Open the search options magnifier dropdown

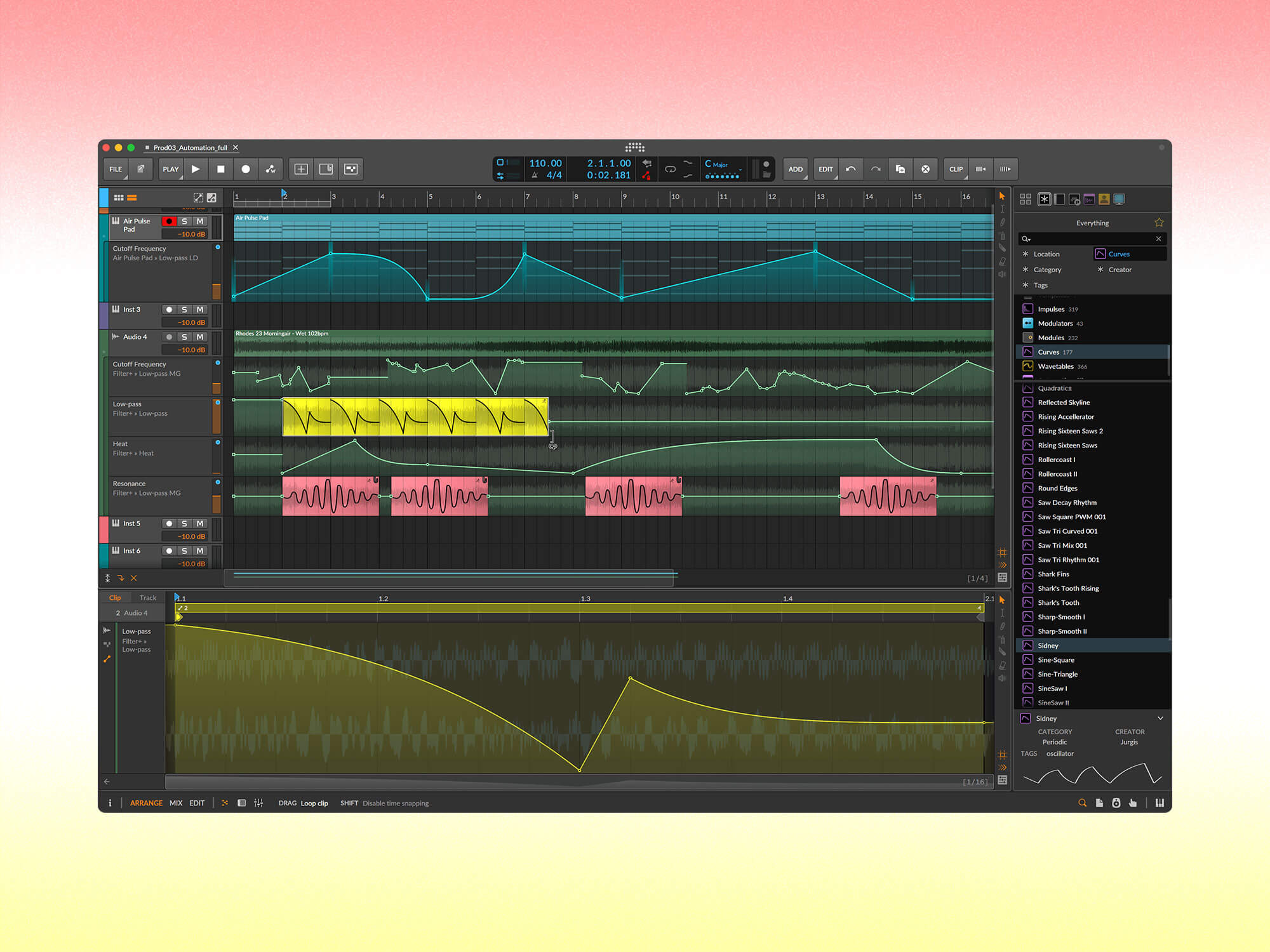click(1026, 239)
